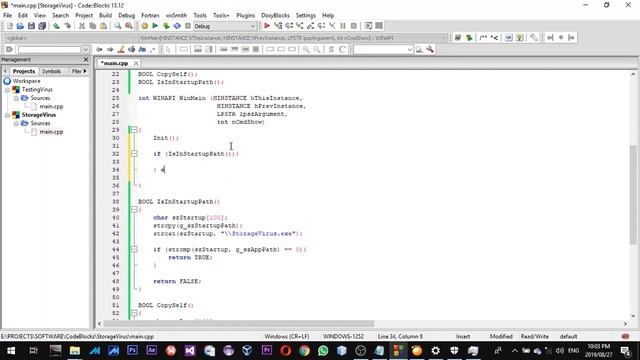Collapse the StorageVirus project tree node

[7, 115]
